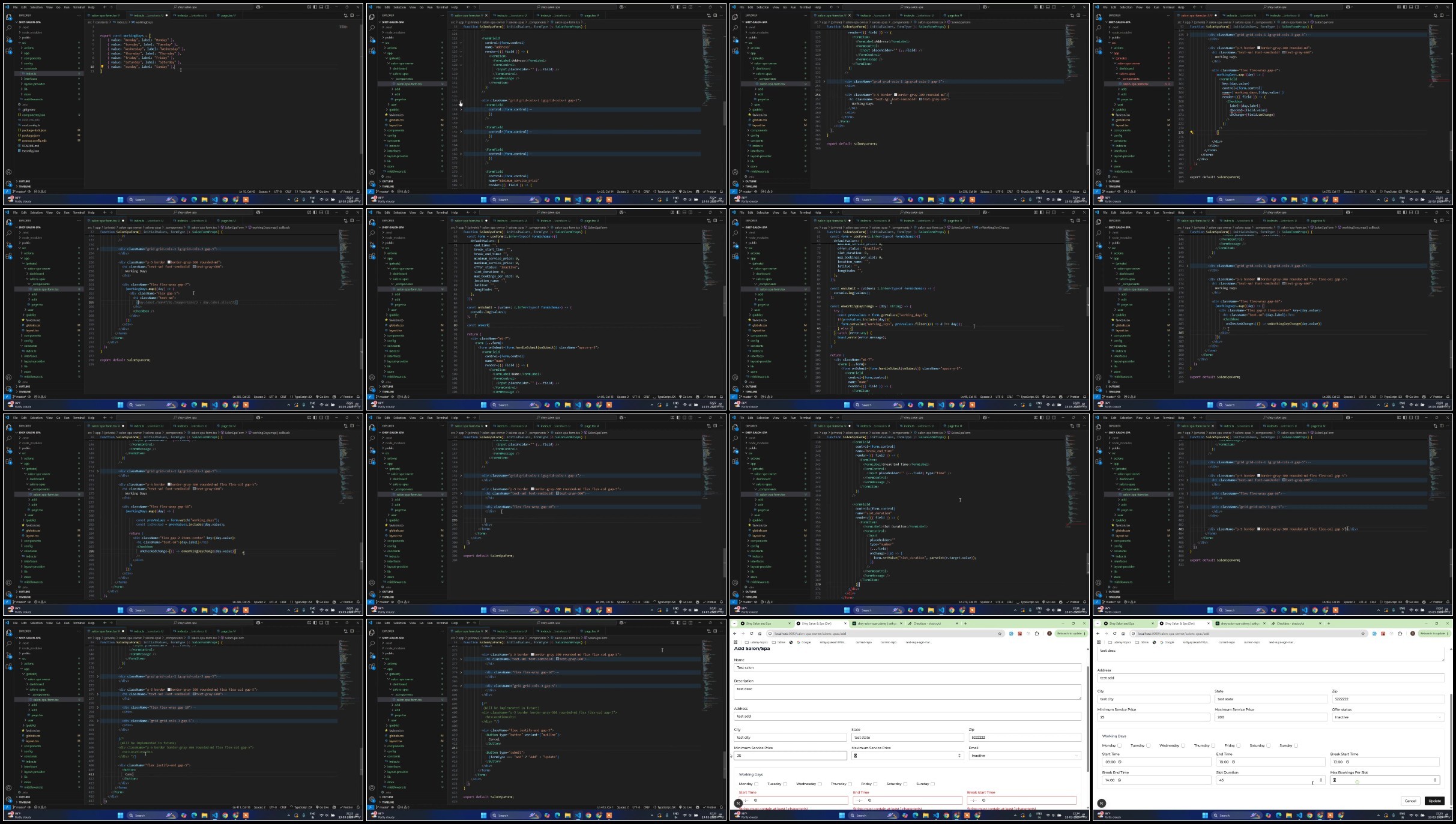Open File Explorer taskbar icon in Update-button frame
This screenshot has height=824, width=1456.
[x=1289, y=815]
